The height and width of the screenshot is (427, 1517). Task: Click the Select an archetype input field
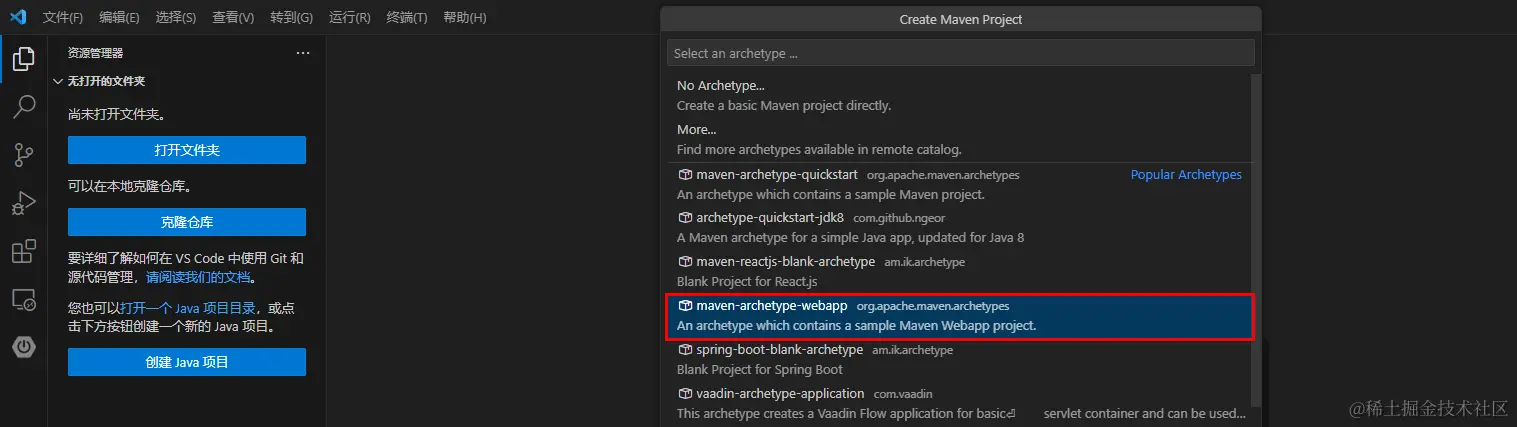(961, 53)
